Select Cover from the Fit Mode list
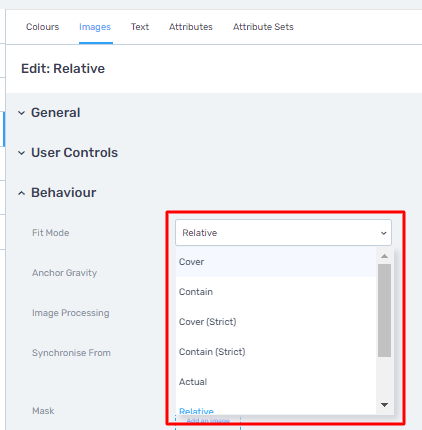The image size is (422, 430). (276, 262)
